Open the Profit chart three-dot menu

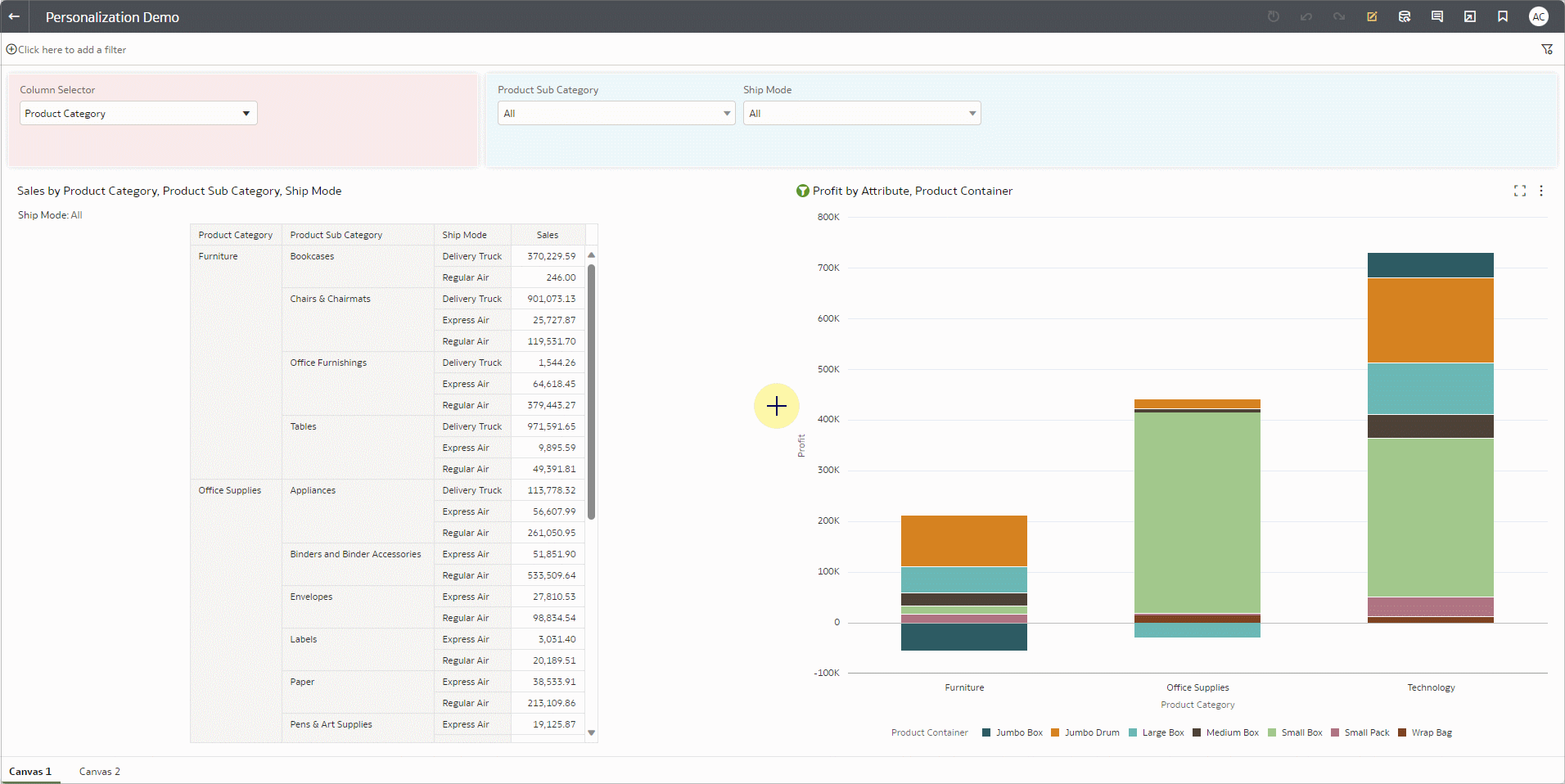(x=1541, y=191)
